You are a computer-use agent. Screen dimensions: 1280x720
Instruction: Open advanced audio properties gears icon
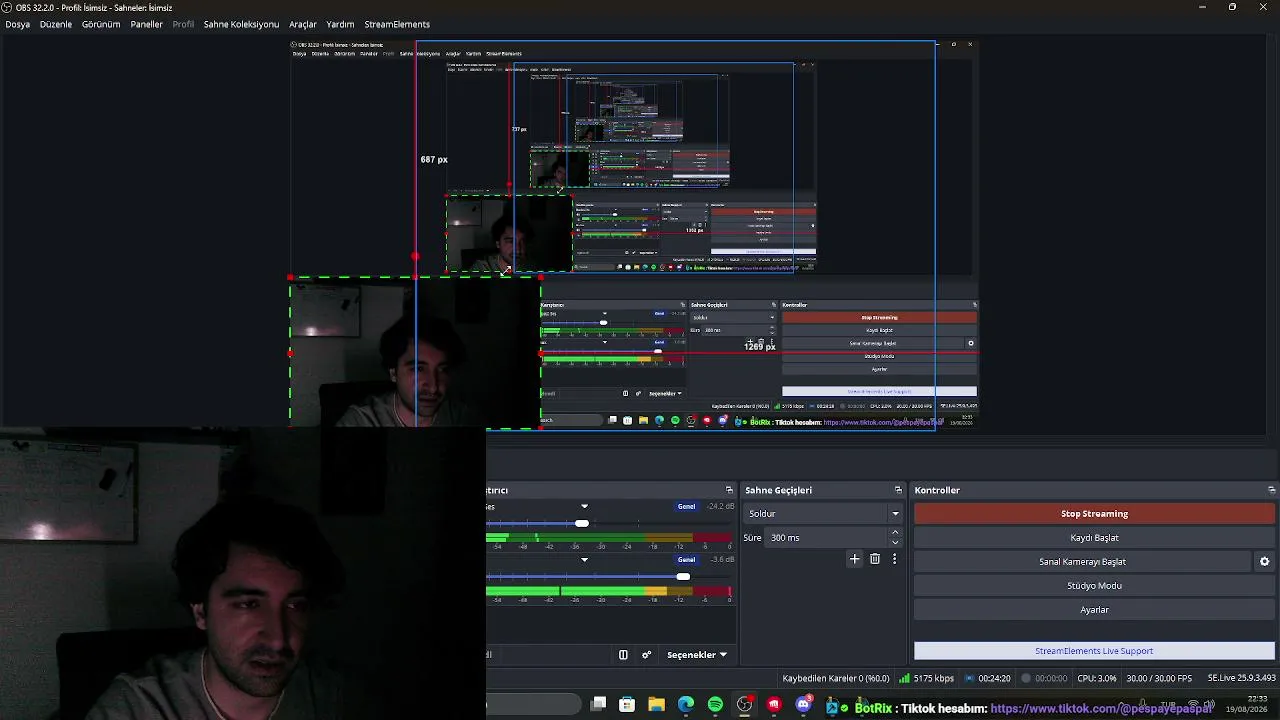tap(646, 655)
